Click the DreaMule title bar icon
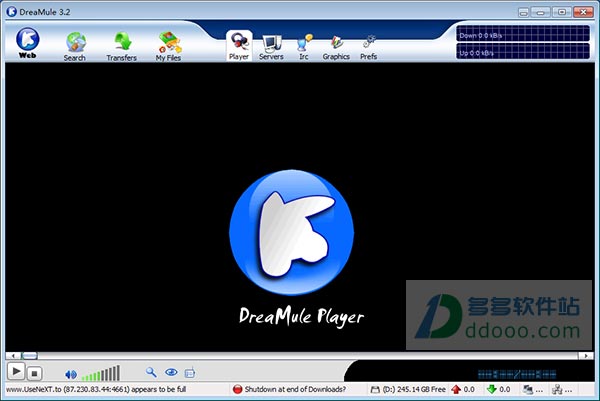Image resolution: width=600 pixels, height=401 pixels. pyautogui.click(x=11, y=11)
